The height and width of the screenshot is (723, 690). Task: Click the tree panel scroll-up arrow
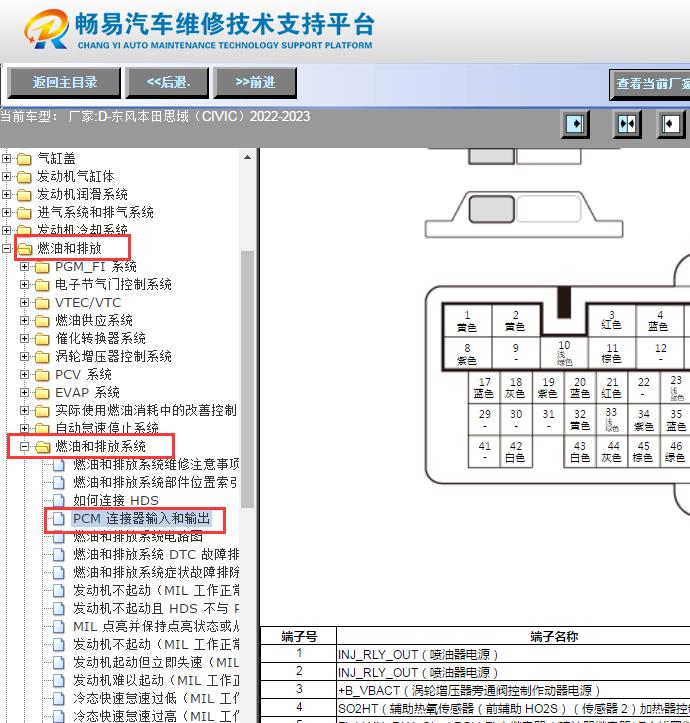pos(248,157)
